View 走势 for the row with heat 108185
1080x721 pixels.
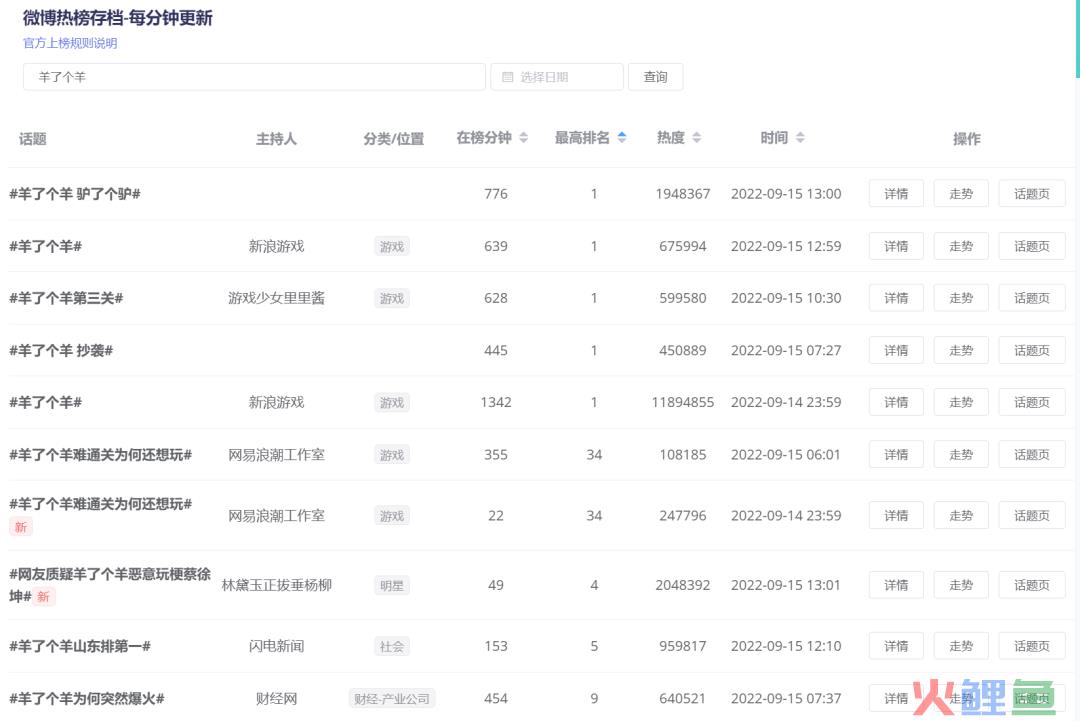click(x=961, y=454)
